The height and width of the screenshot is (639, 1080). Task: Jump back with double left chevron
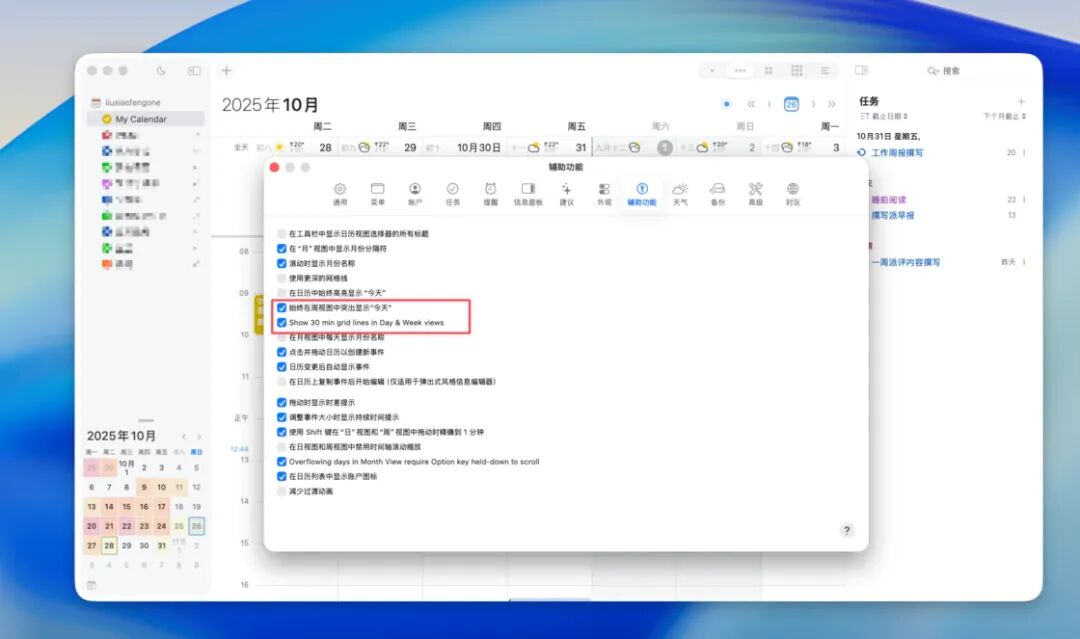point(751,104)
